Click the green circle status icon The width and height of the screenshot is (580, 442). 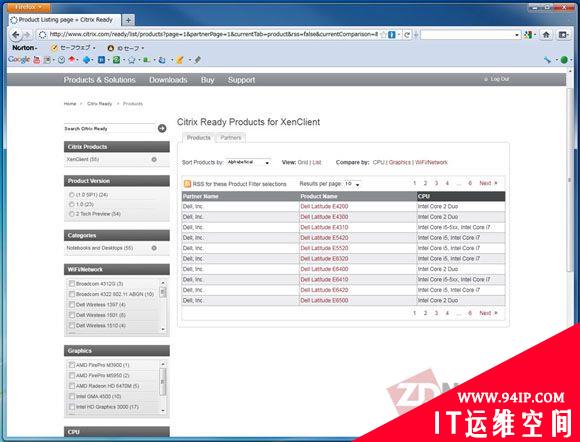pos(564,60)
